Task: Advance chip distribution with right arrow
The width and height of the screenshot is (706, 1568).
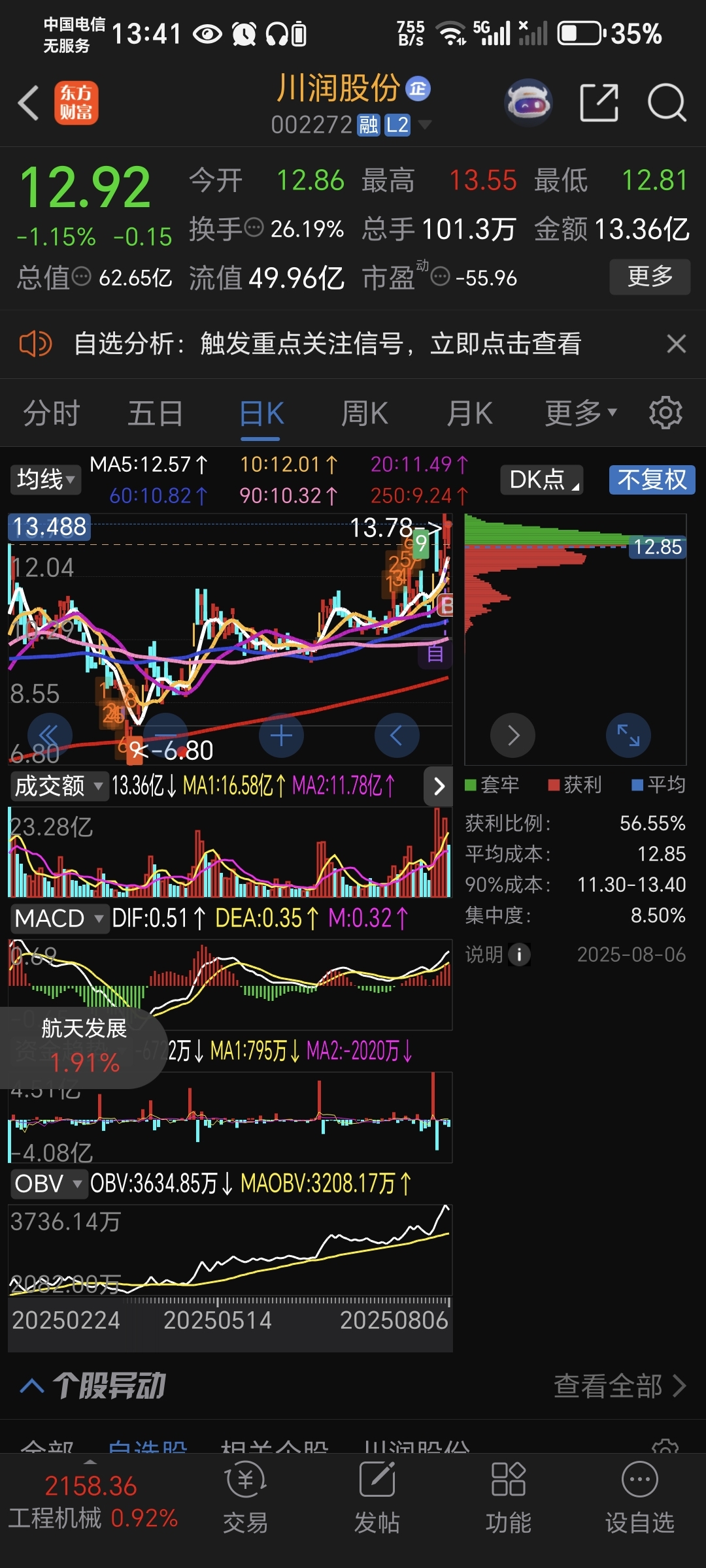Action: 513,736
